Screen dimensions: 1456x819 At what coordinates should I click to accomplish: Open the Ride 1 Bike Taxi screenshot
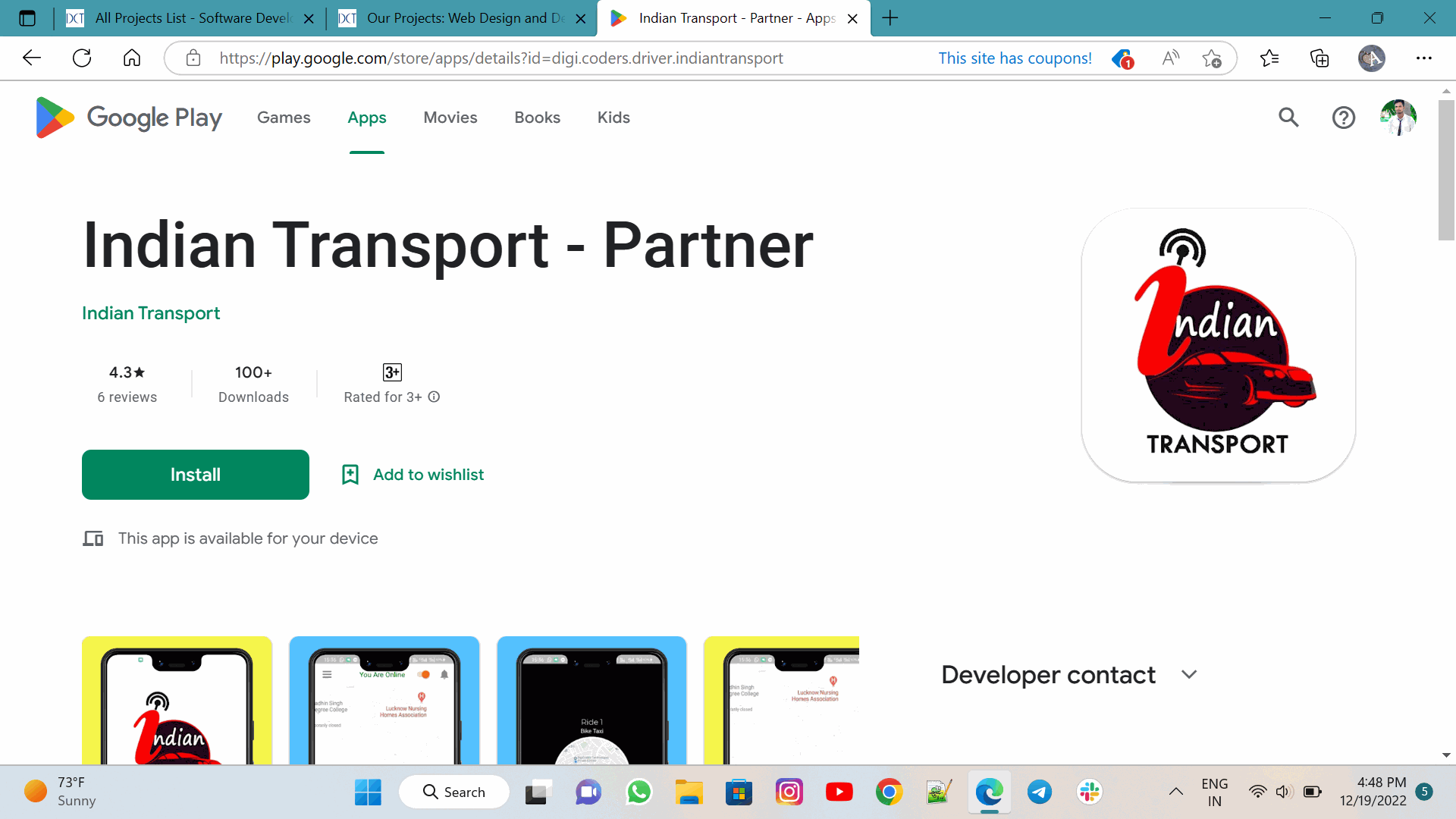click(x=591, y=700)
